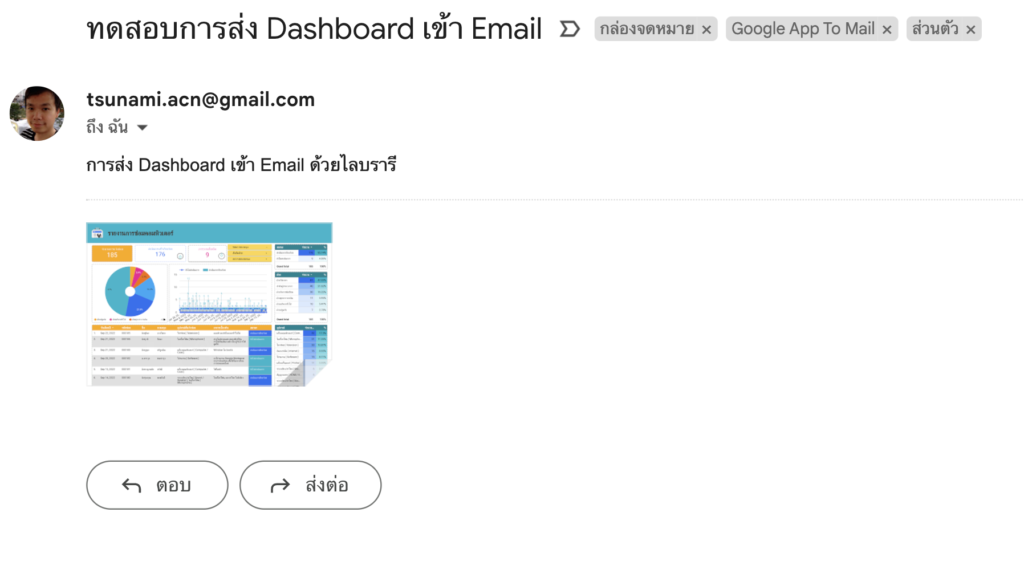Open the กล่องจดหมาย label chip

coord(647,29)
